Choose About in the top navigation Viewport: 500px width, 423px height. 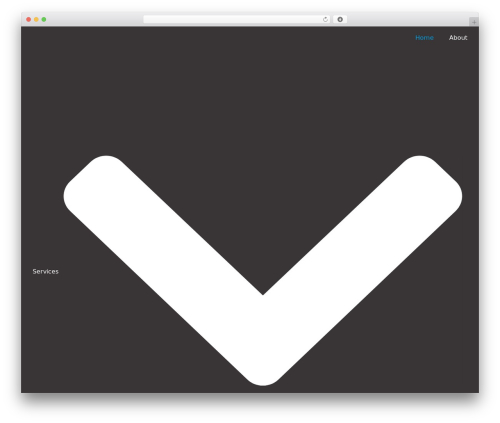point(458,38)
